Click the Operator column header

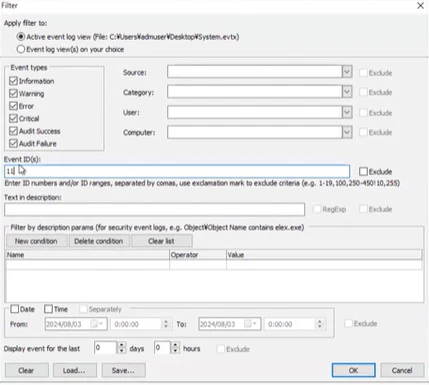tap(198, 255)
